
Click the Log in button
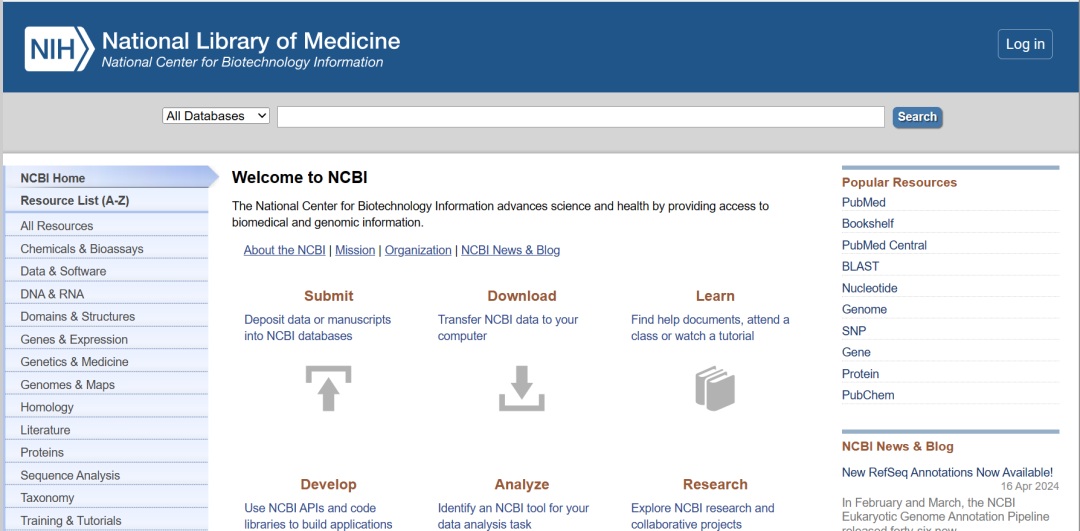click(1025, 44)
